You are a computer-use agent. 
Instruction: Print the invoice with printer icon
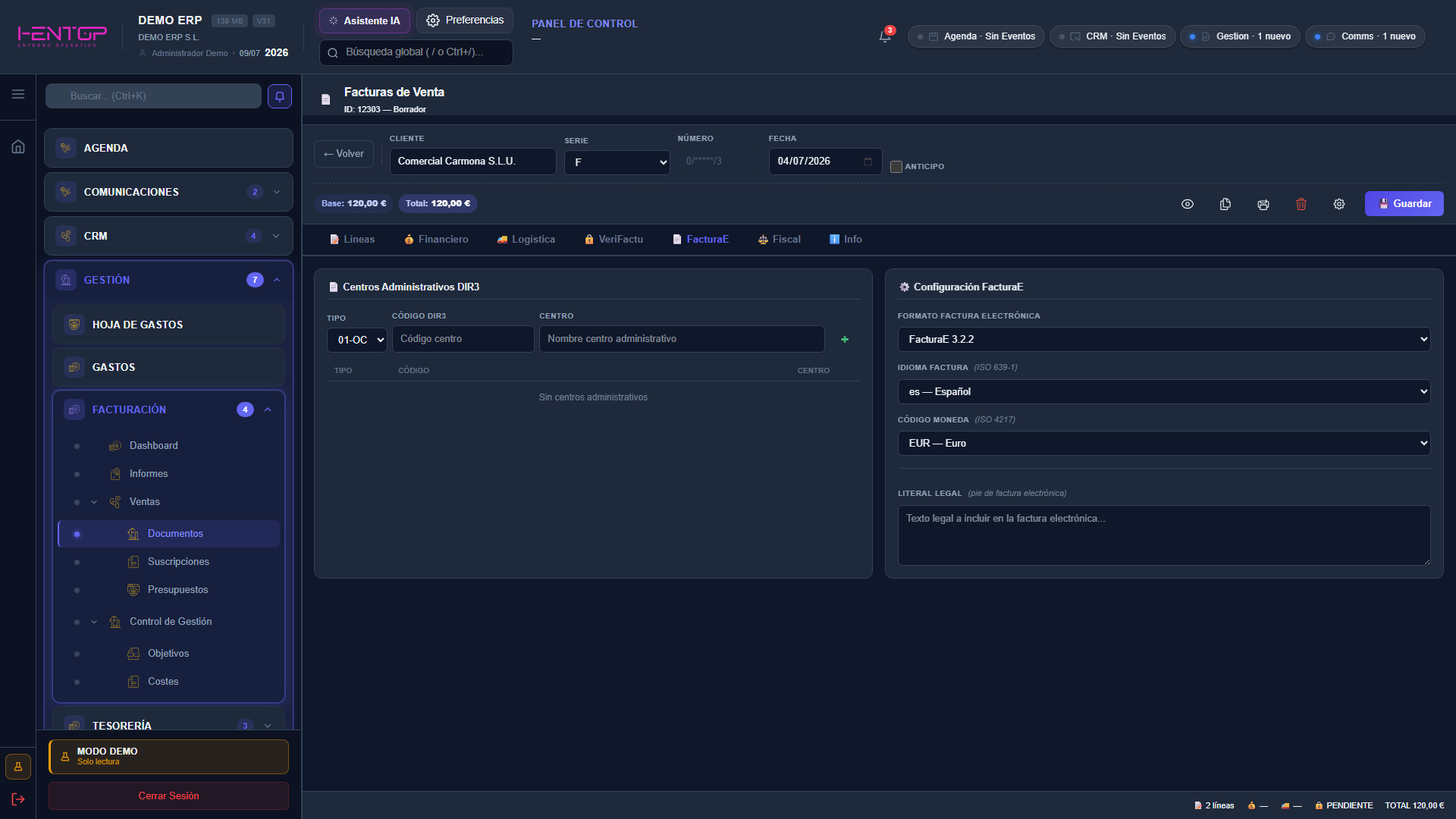click(x=1263, y=204)
